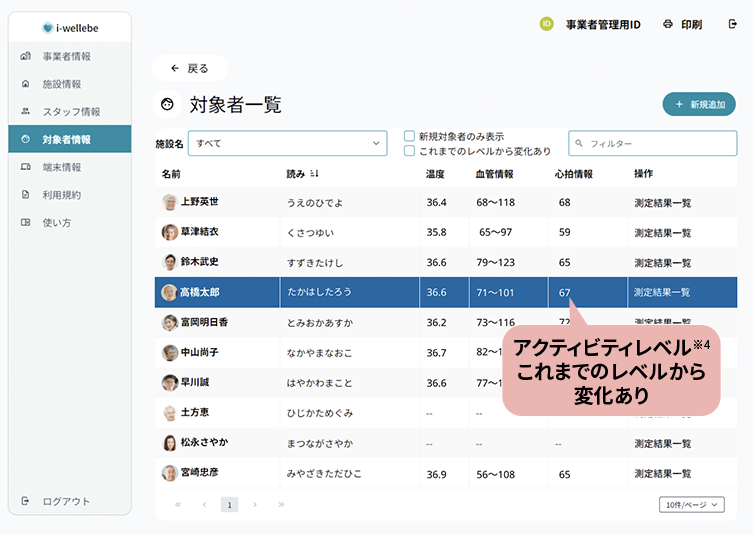Image resolution: width=753 pixels, height=535 pixels.
Task: Click avatar of 中山尚子
Action: tap(170, 353)
